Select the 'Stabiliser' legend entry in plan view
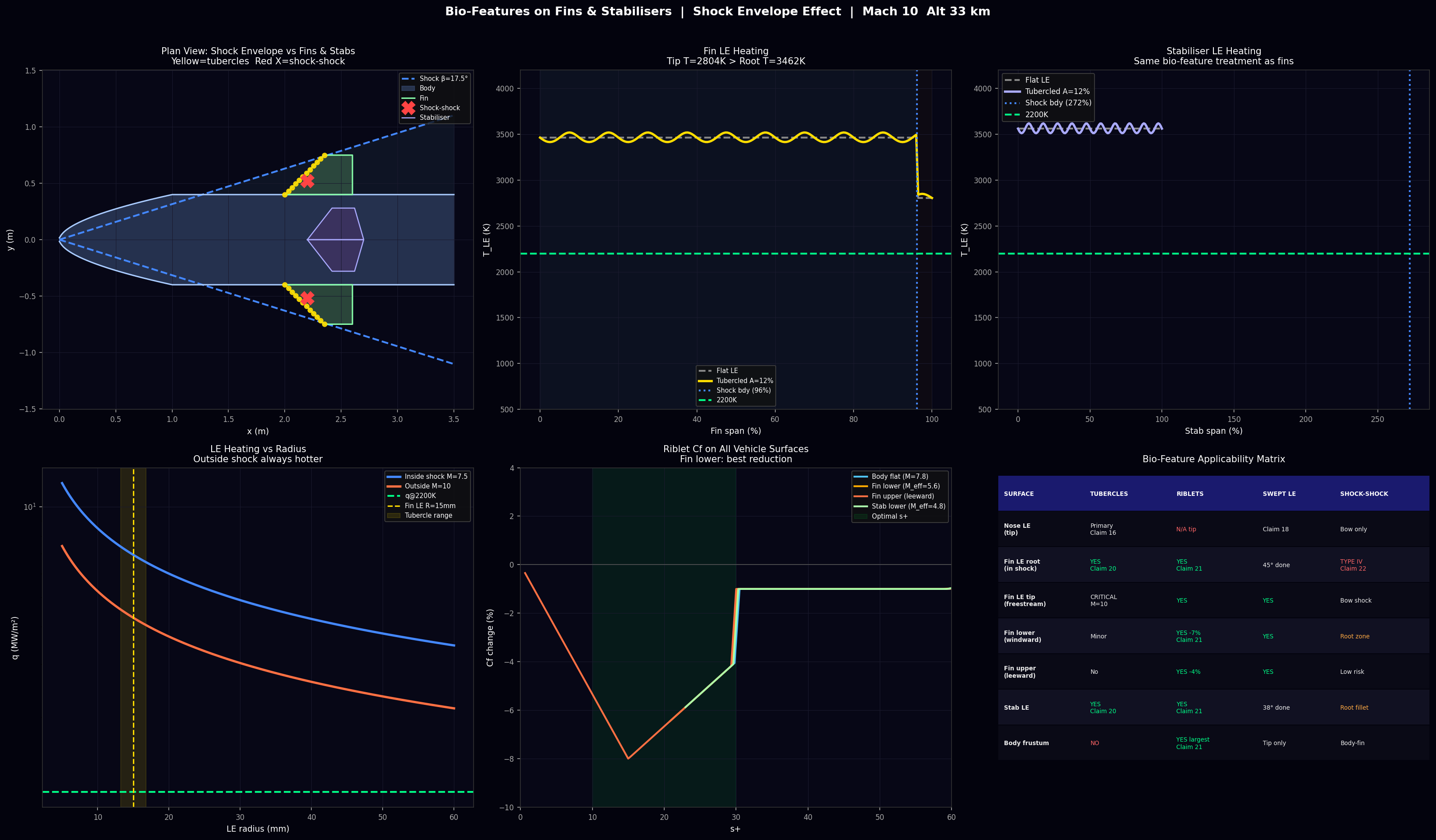The image size is (1436, 840). tap(425, 117)
